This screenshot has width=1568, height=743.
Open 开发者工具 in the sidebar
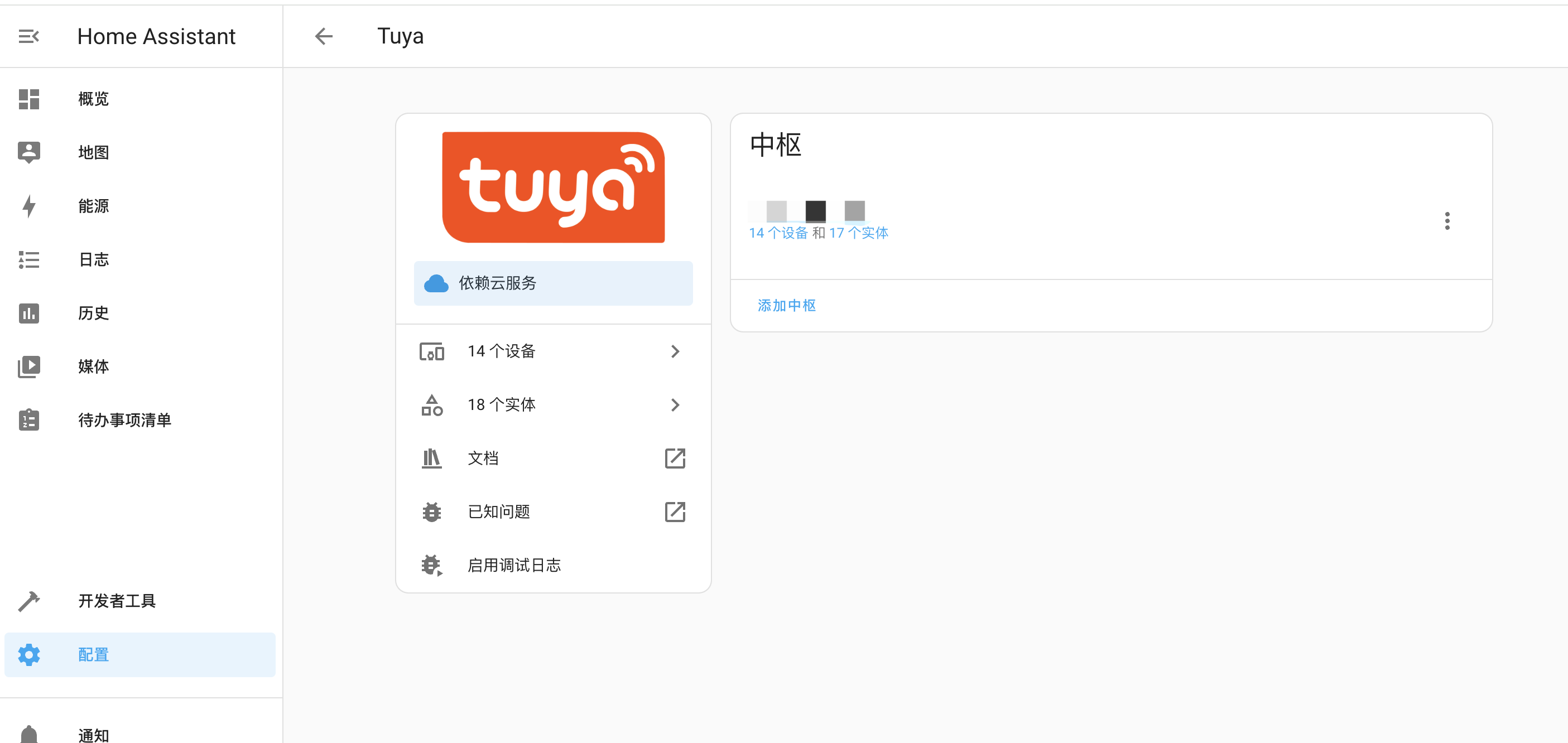coord(140,601)
